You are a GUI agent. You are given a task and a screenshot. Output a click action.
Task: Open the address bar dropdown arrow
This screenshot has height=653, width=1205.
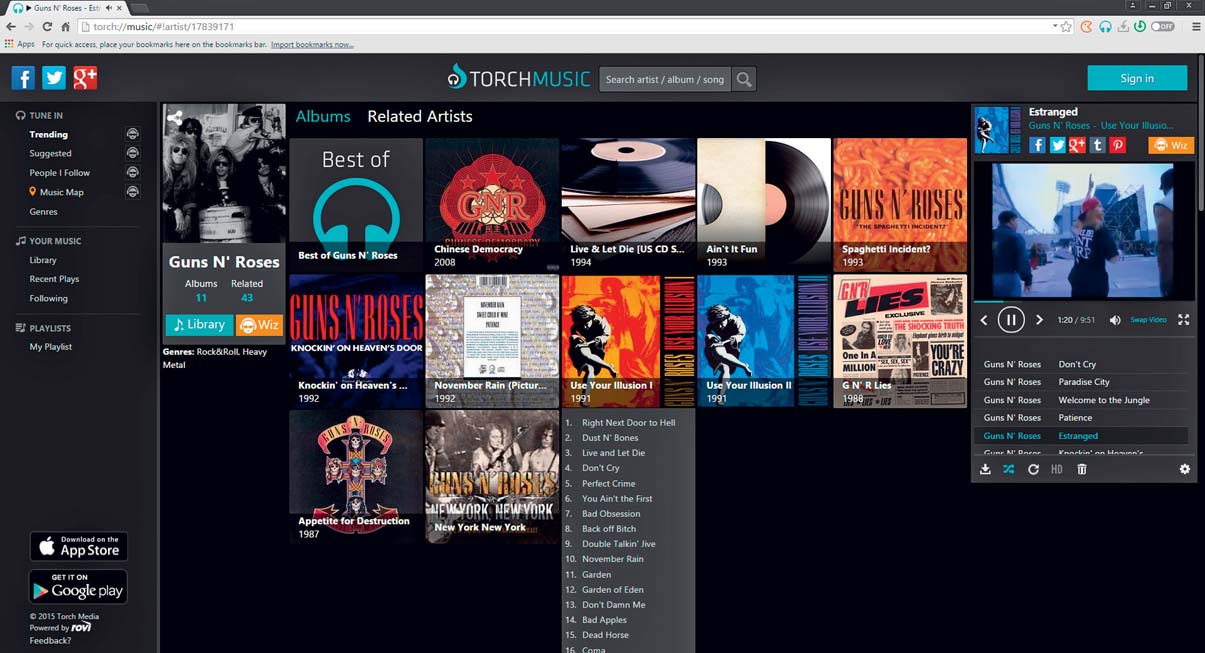point(1055,26)
